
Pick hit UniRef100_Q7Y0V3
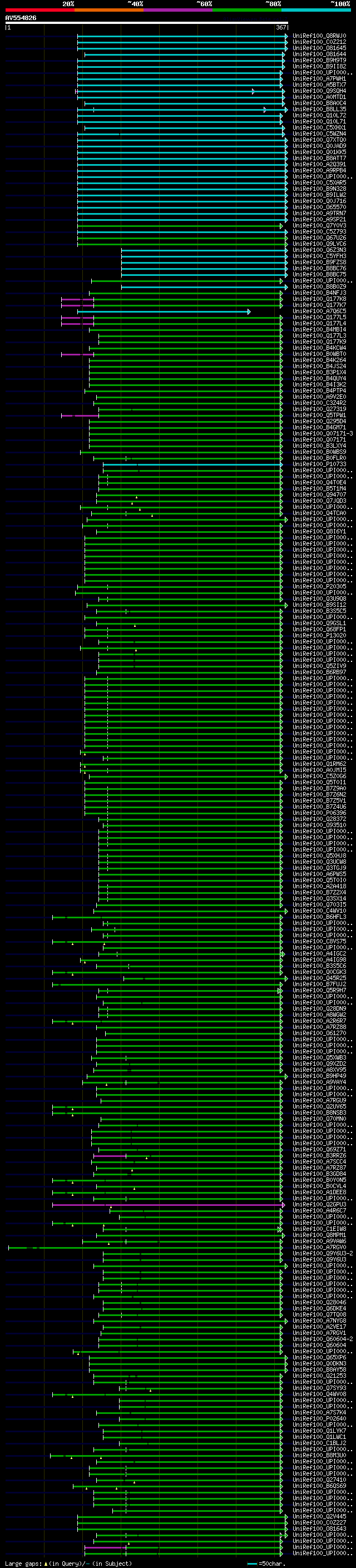click(x=319, y=225)
